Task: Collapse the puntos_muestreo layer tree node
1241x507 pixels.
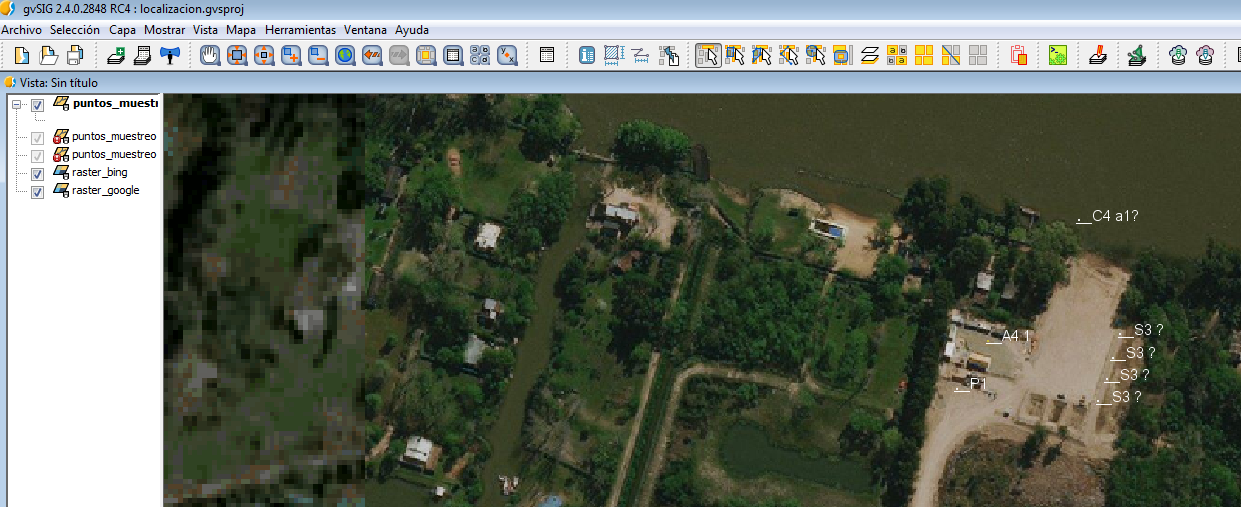Action: 17,104
